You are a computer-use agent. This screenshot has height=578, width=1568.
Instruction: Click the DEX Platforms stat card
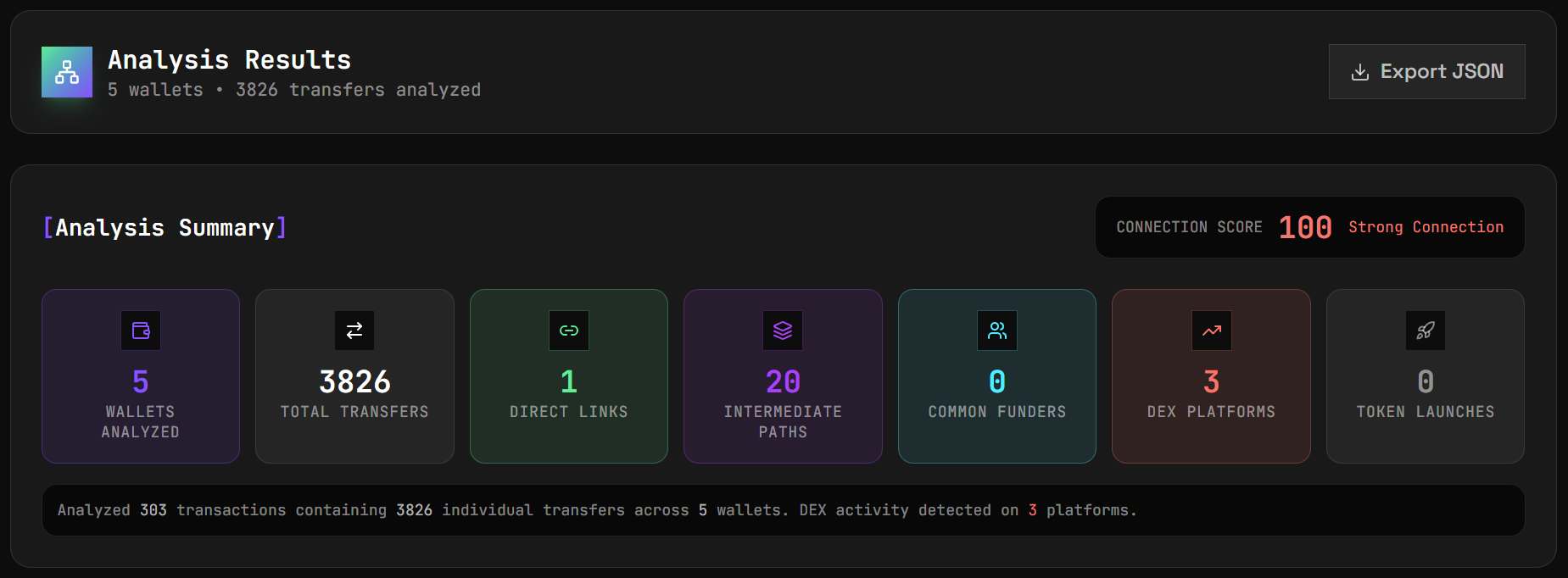tap(1211, 375)
